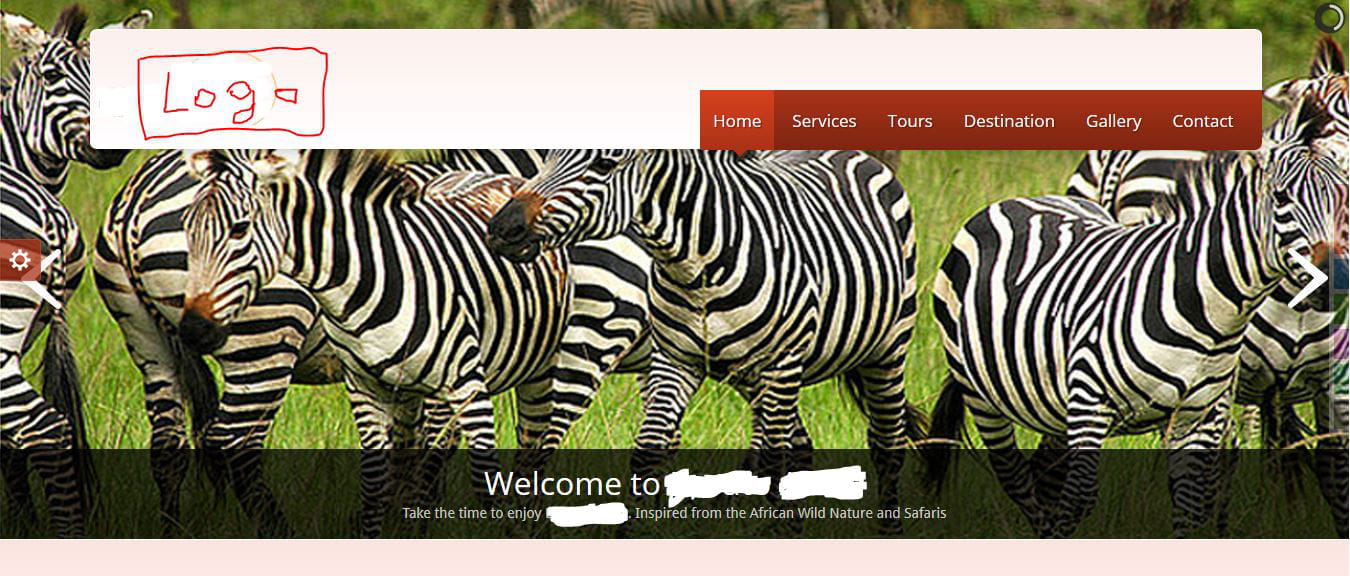Go to the Gallery page
Viewport: 1350px width, 576px height.
(x=1113, y=121)
